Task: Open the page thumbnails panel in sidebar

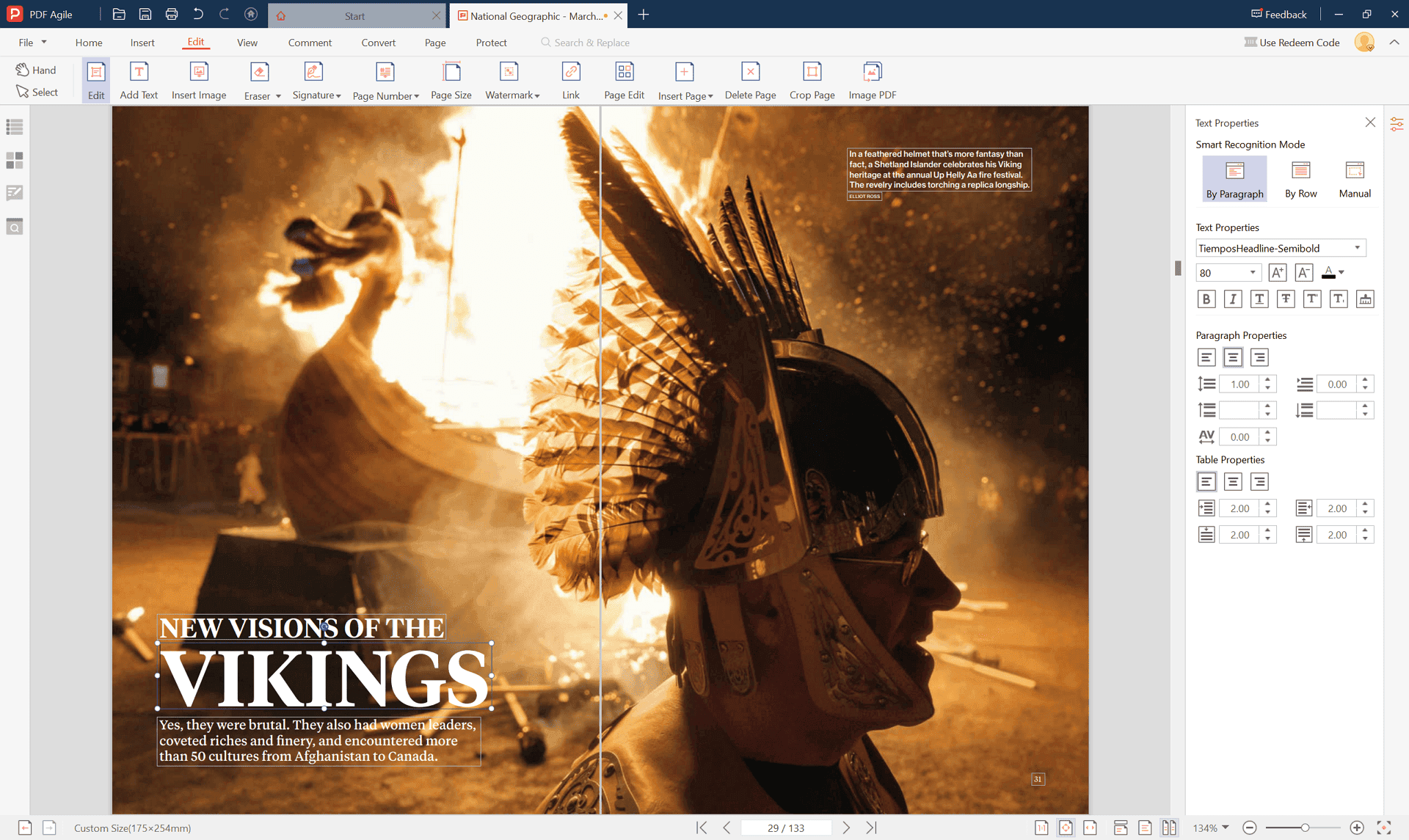Action: pyautogui.click(x=15, y=160)
